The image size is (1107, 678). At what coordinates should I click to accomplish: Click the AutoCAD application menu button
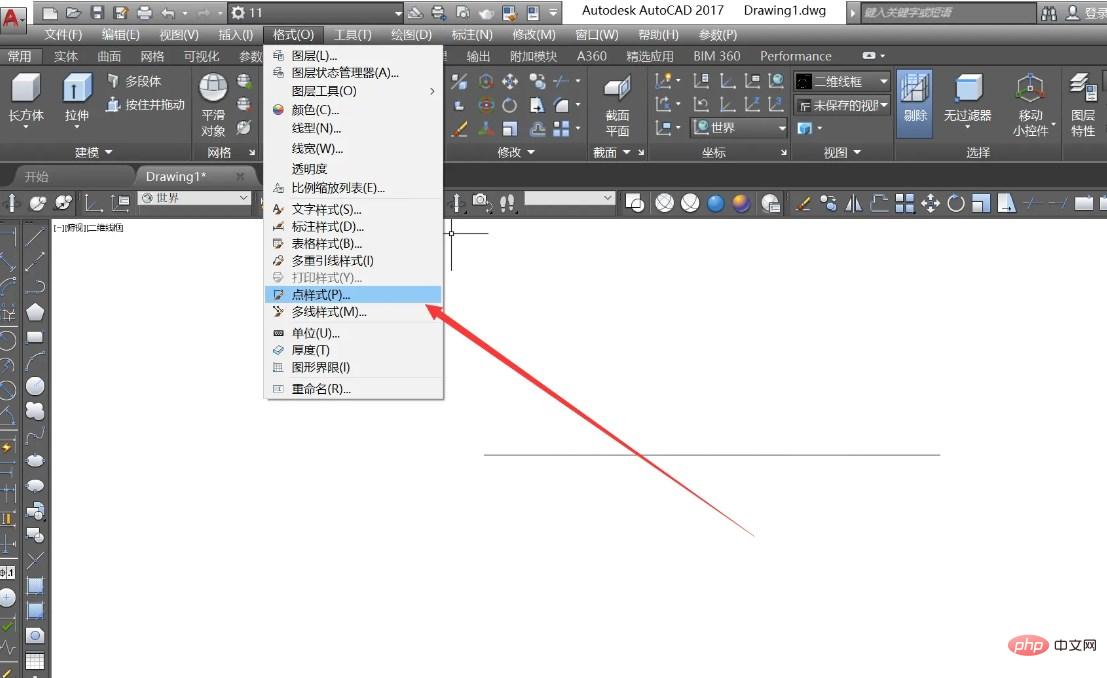[x=12, y=17]
